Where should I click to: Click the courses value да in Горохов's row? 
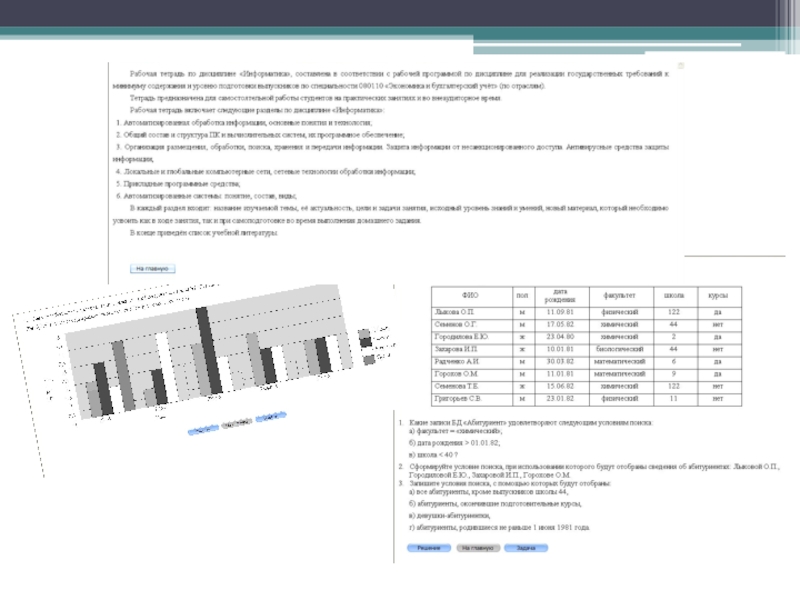pos(718,374)
